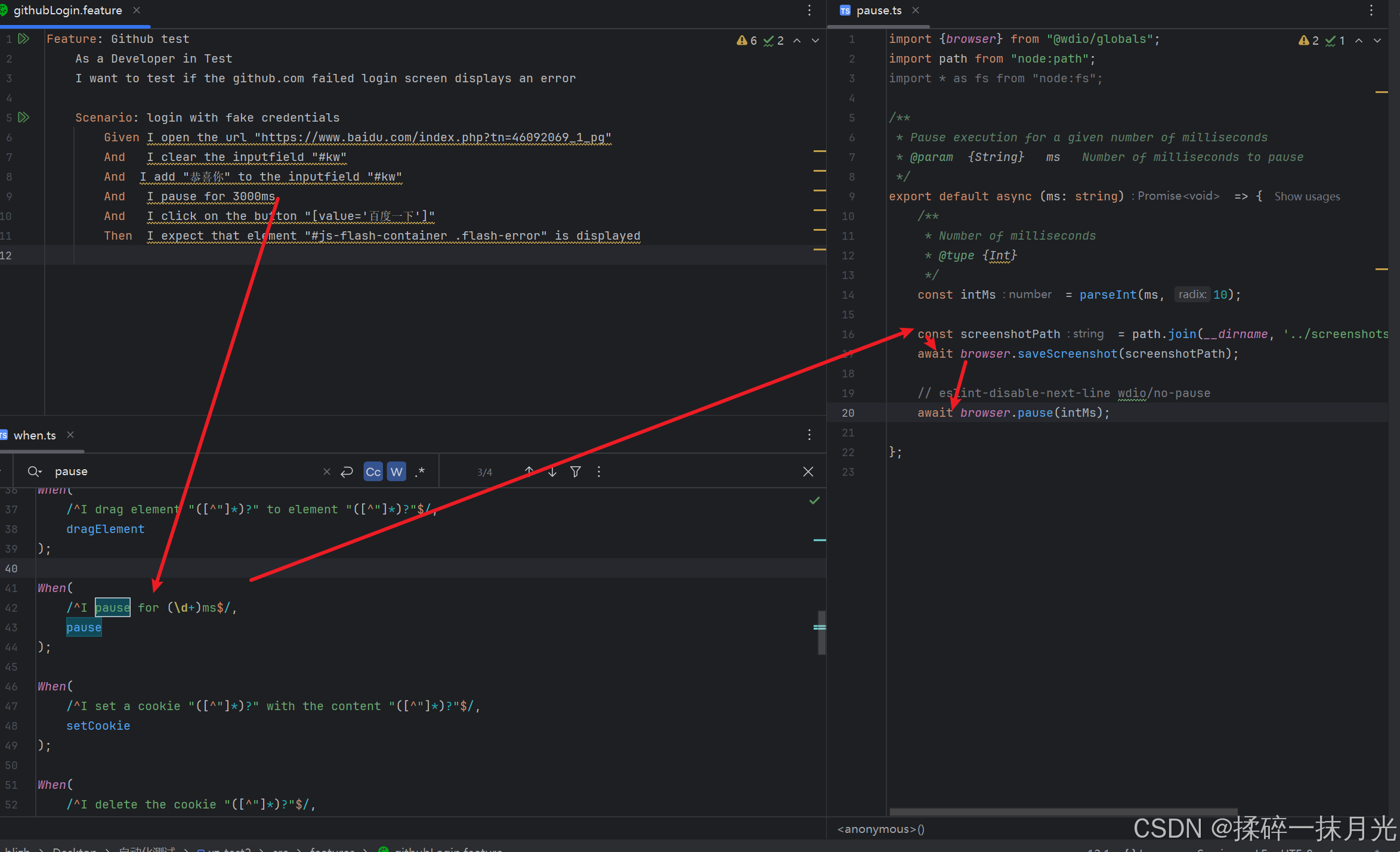
Task: Switch to the pause.ts tab
Action: (878, 10)
